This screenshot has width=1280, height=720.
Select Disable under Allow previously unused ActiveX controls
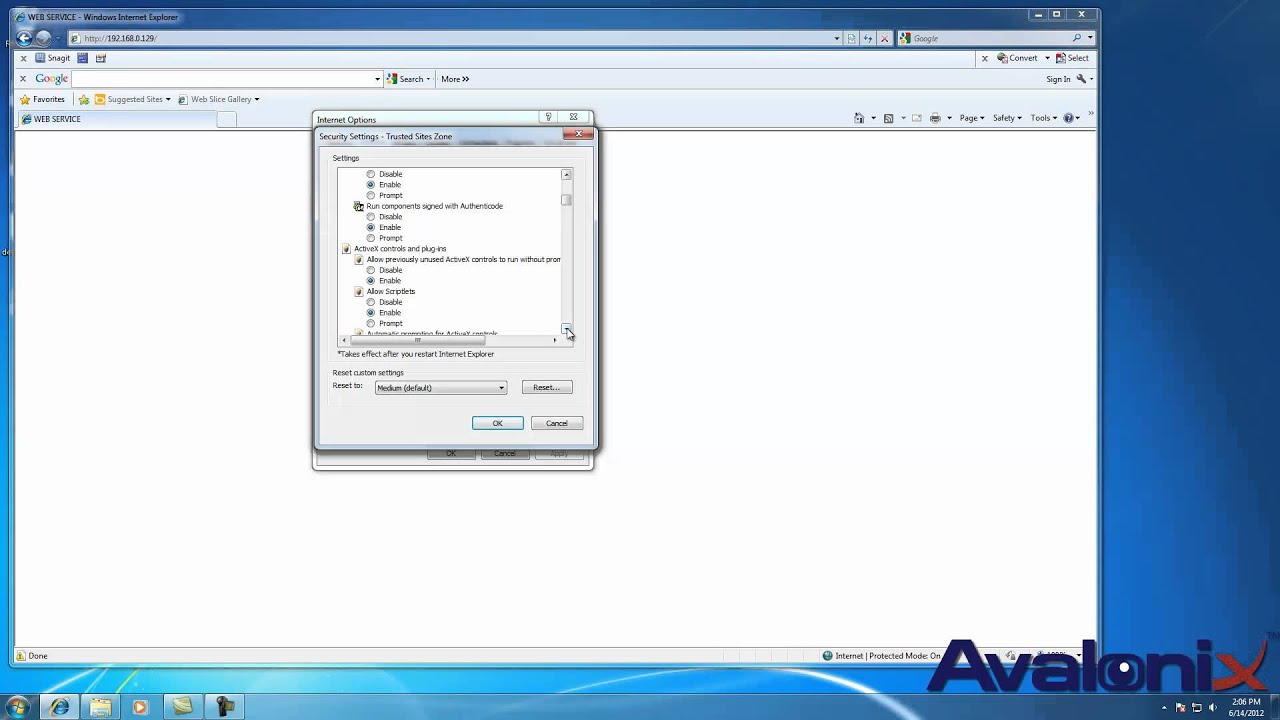point(371,270)
